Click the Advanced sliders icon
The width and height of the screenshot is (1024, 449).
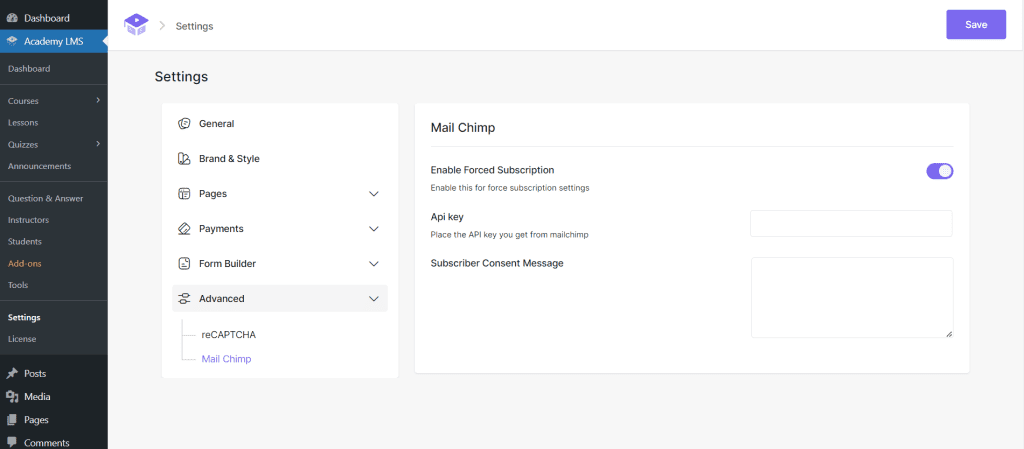click(184, 298)
